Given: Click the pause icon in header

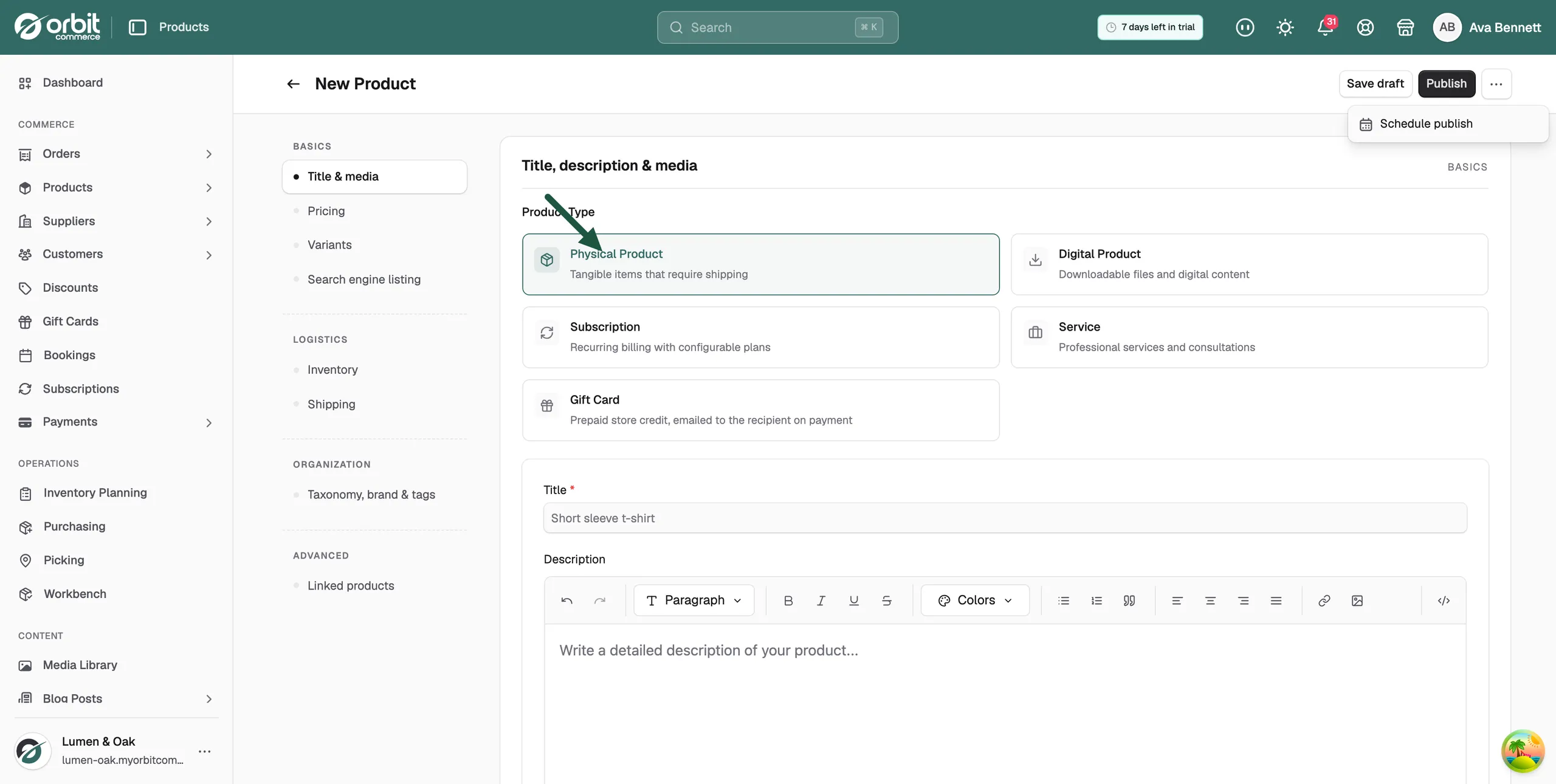Looking at the screenshot, I should [1245, 27].
